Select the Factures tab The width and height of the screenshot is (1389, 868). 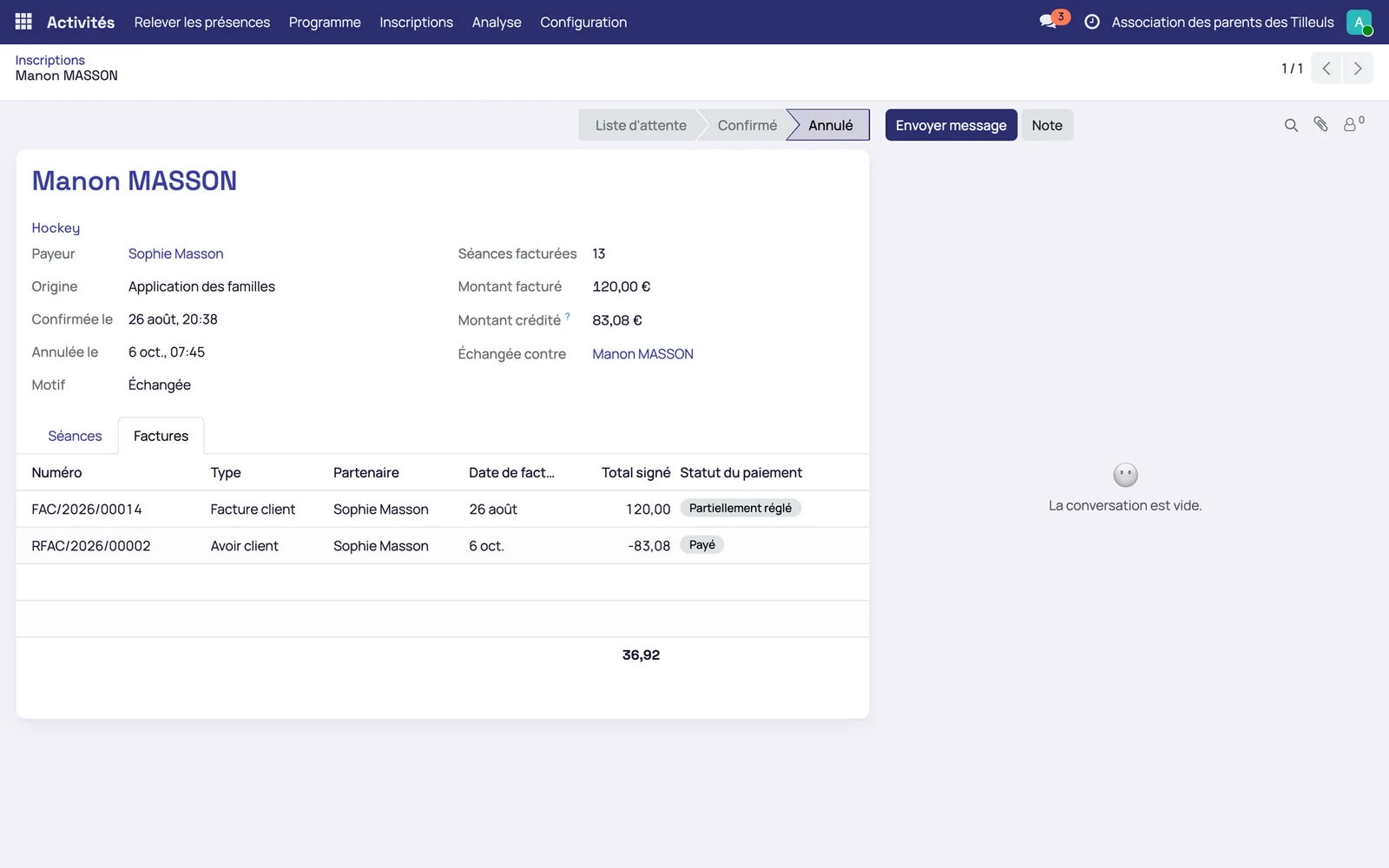[x=161, y=436]
